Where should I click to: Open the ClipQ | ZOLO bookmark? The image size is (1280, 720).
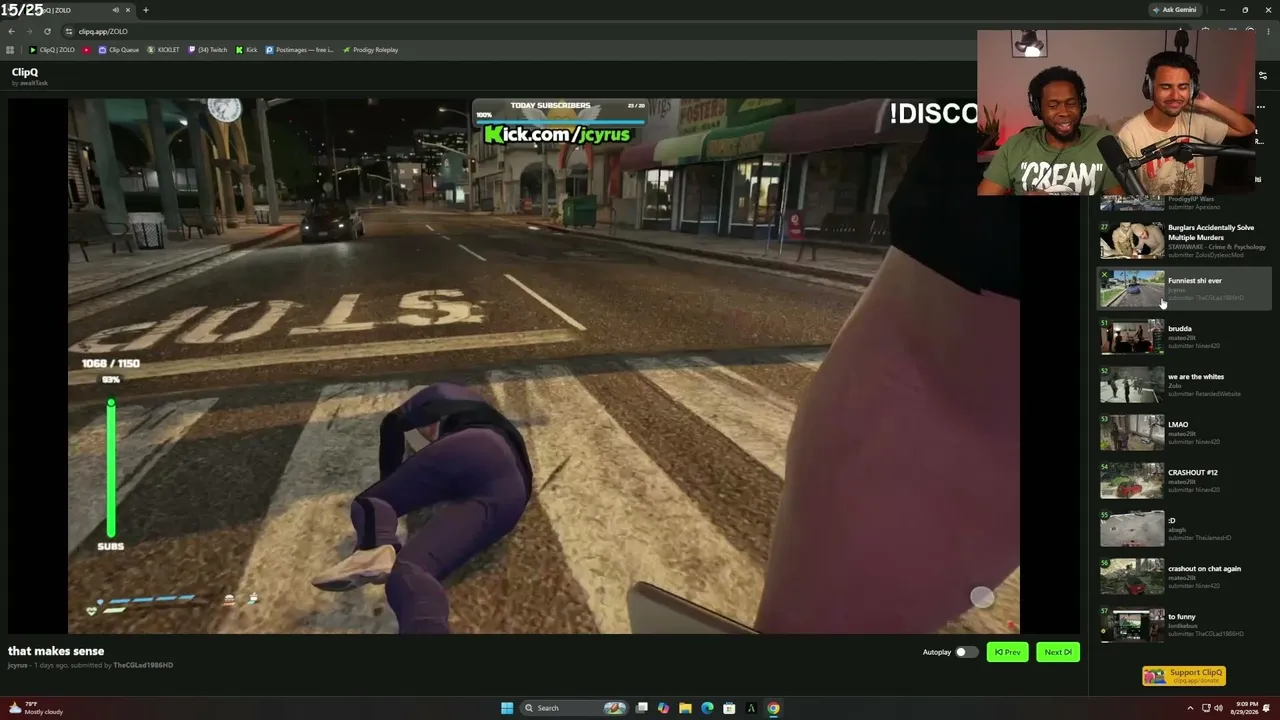[52, 50]
